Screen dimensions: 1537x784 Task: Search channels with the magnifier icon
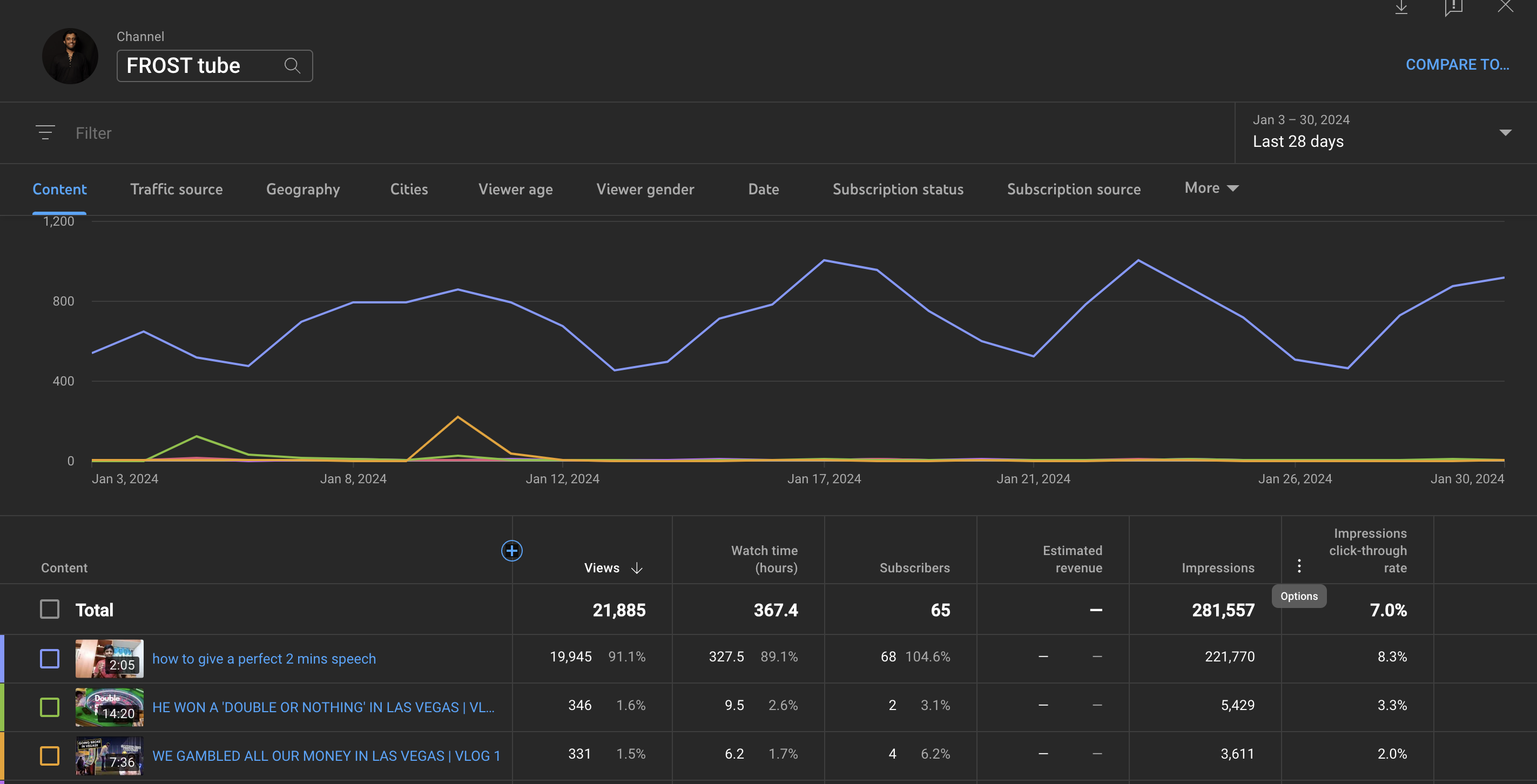click(x=292, y=66)
